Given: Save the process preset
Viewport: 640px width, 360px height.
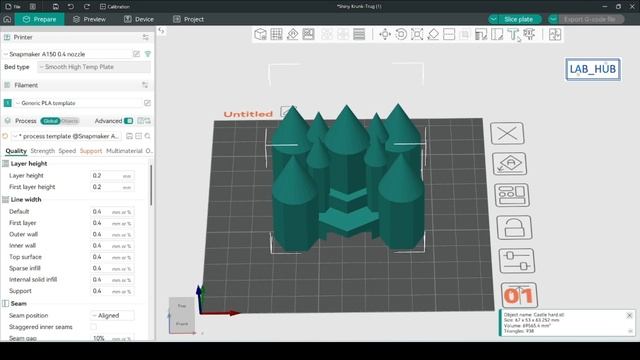Looking at the screenshot, I should point(129,136).
